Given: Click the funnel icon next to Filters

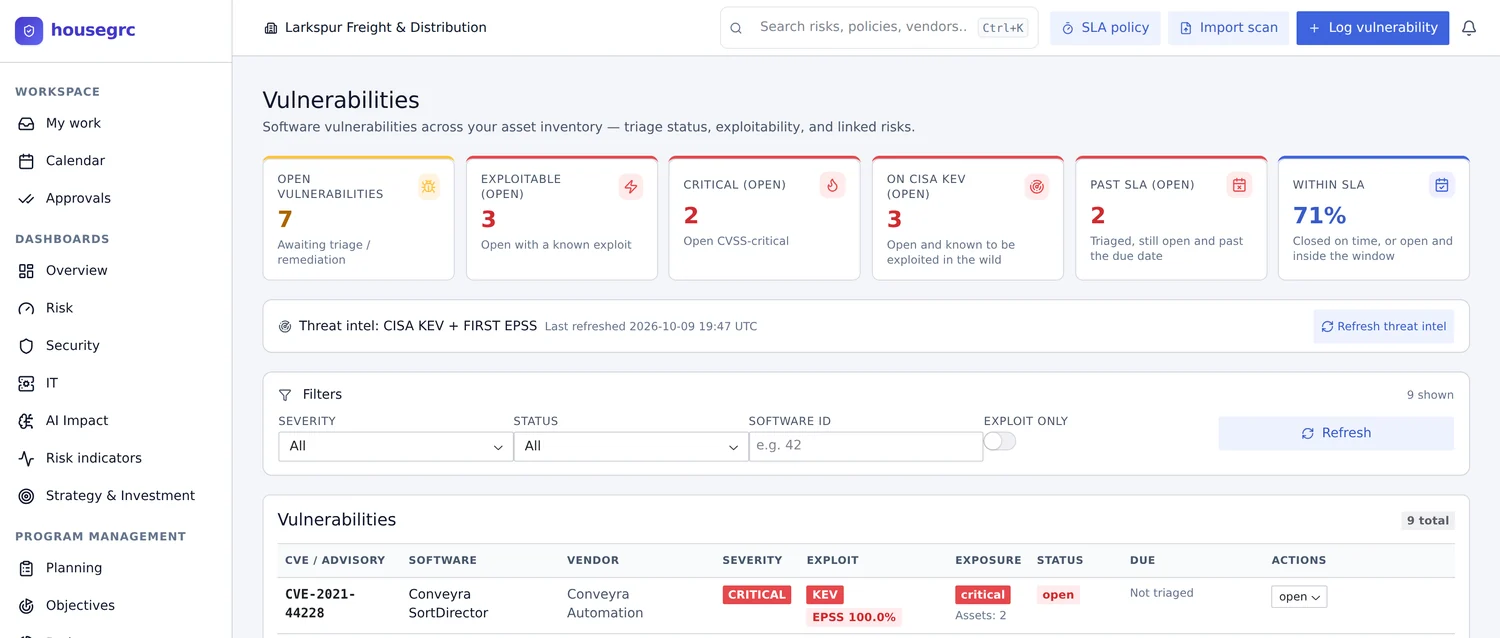Looking at the screenshot, I should (285, 395).
